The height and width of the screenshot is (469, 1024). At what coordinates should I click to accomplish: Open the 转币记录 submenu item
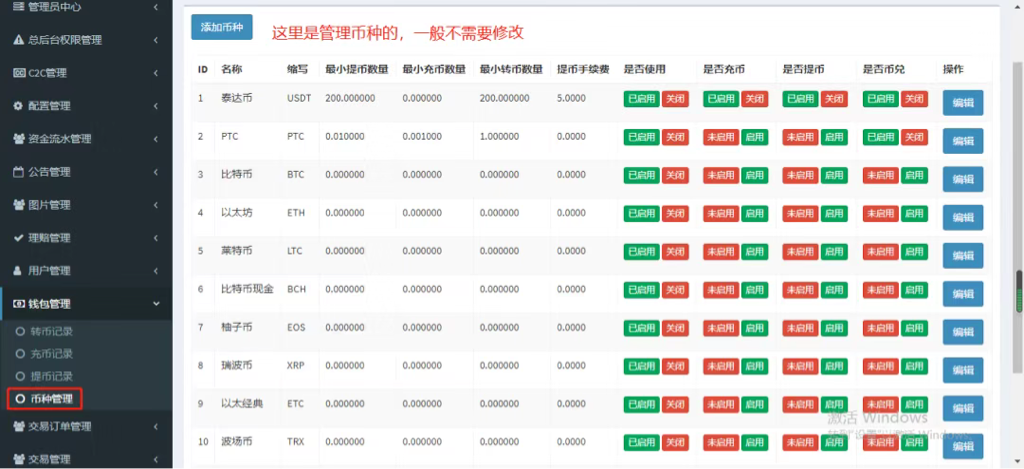(x=51, y=331)
